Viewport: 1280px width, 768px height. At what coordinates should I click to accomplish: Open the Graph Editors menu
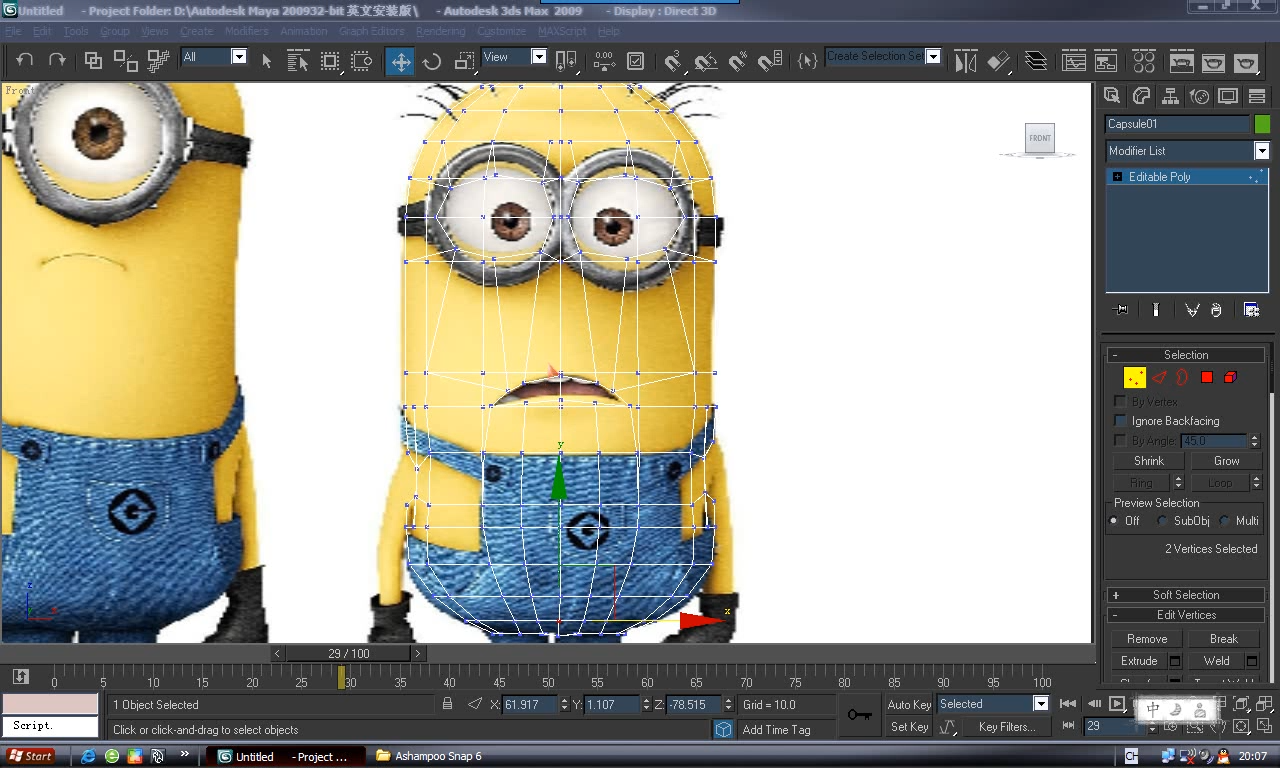point(371,31)
